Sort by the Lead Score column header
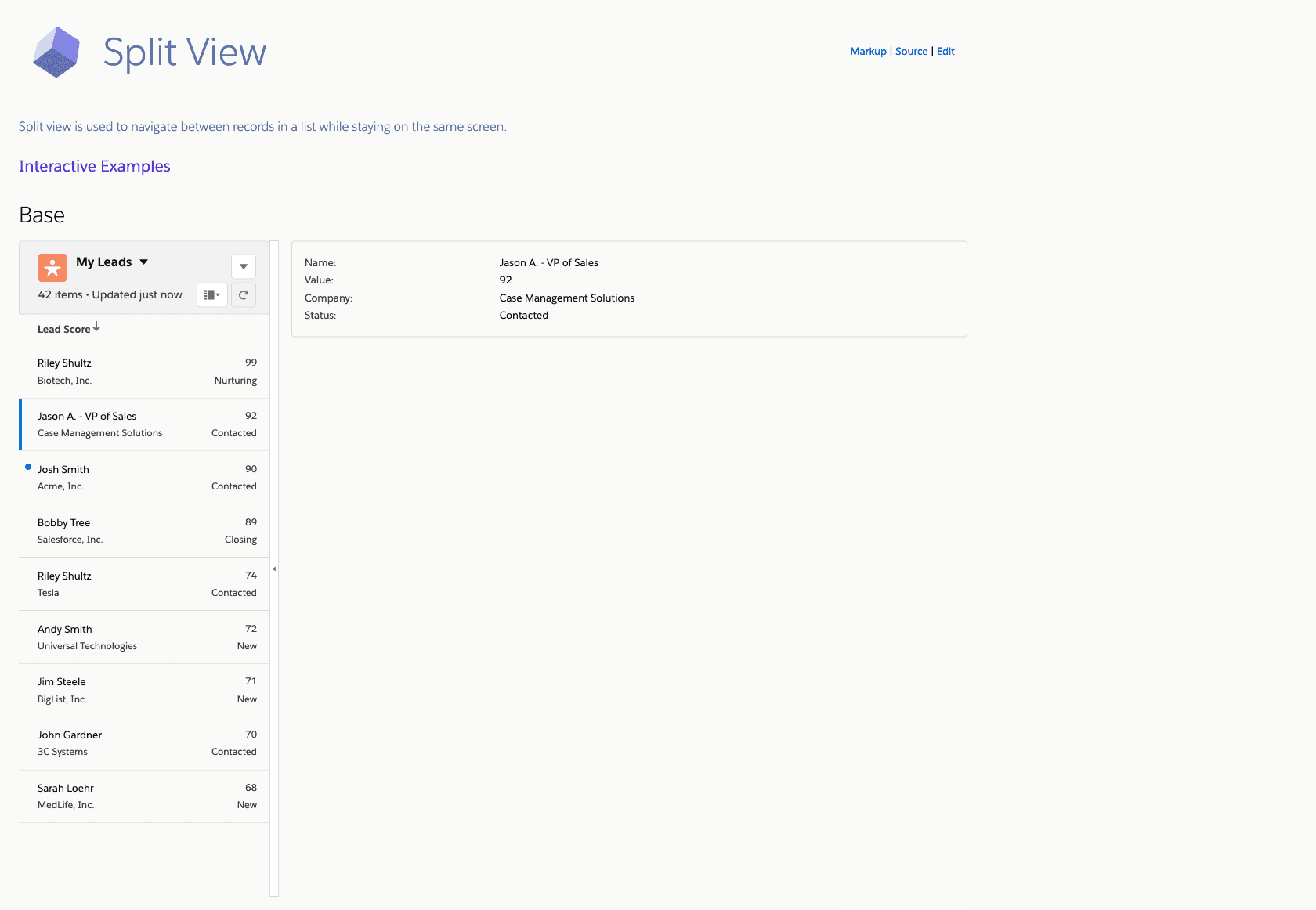 coord(64,330)
